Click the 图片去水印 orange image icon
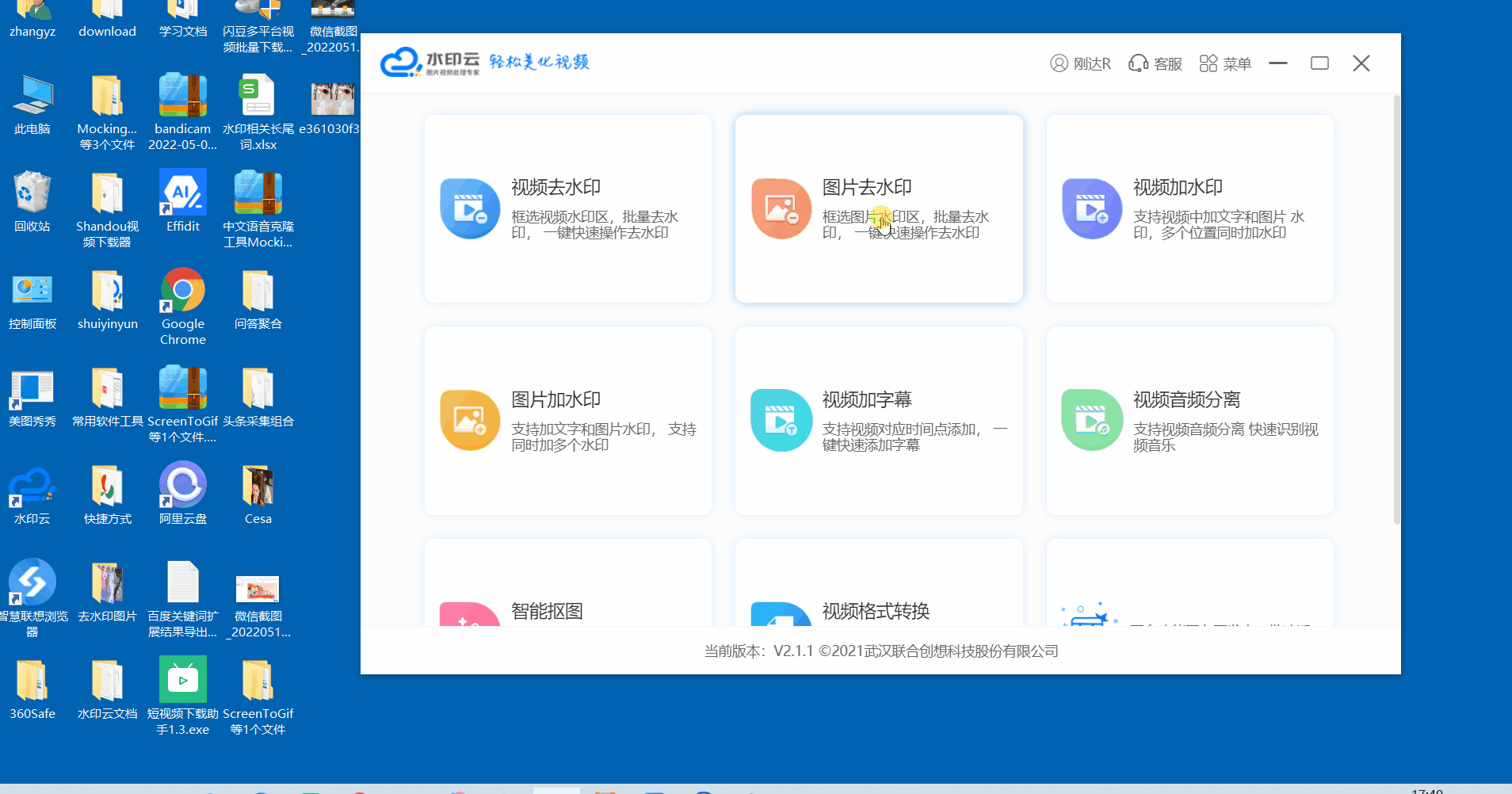 pos(781,208)
